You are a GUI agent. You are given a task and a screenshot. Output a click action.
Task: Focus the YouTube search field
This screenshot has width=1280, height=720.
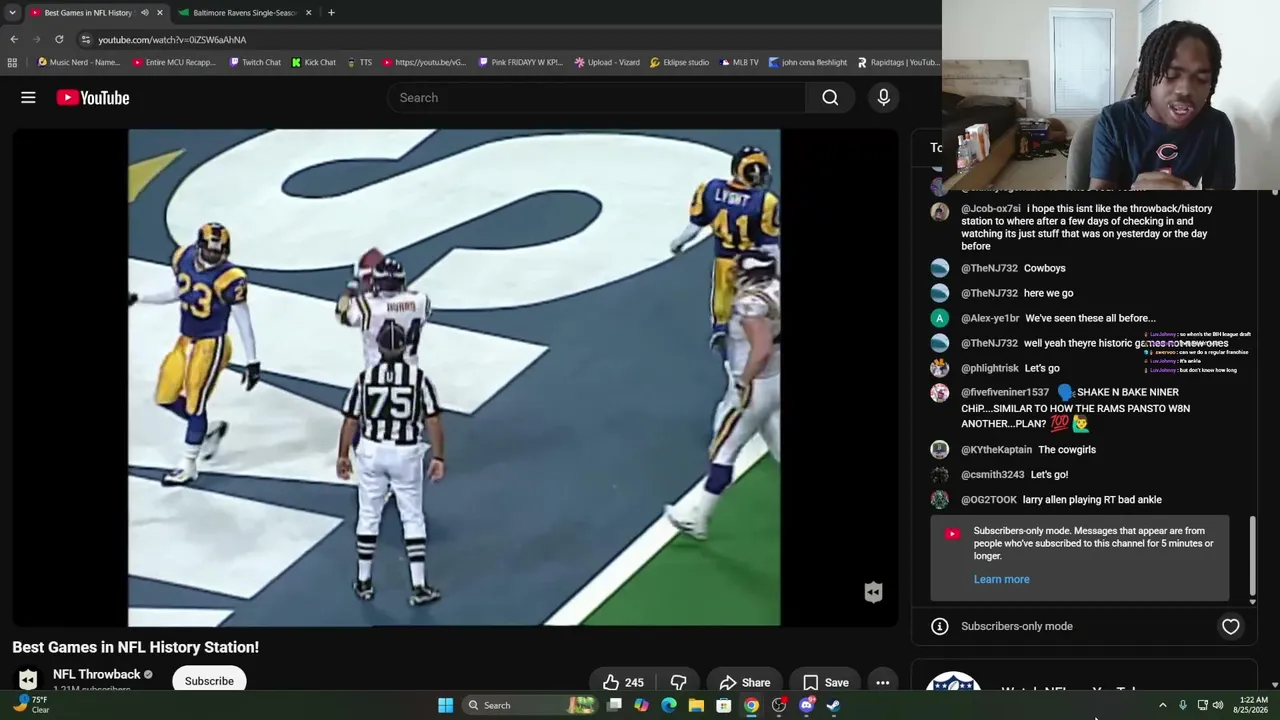[x=596, y=97]
